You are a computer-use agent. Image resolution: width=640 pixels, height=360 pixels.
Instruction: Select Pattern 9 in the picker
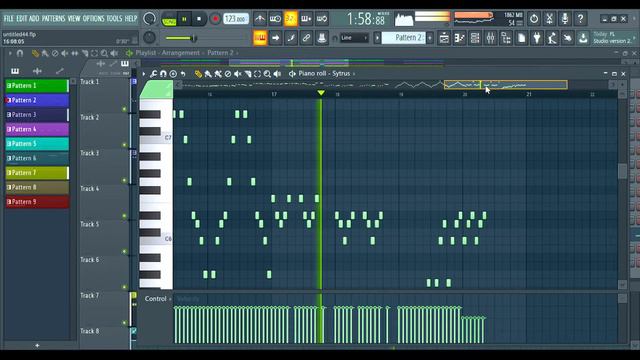point(37,202)
